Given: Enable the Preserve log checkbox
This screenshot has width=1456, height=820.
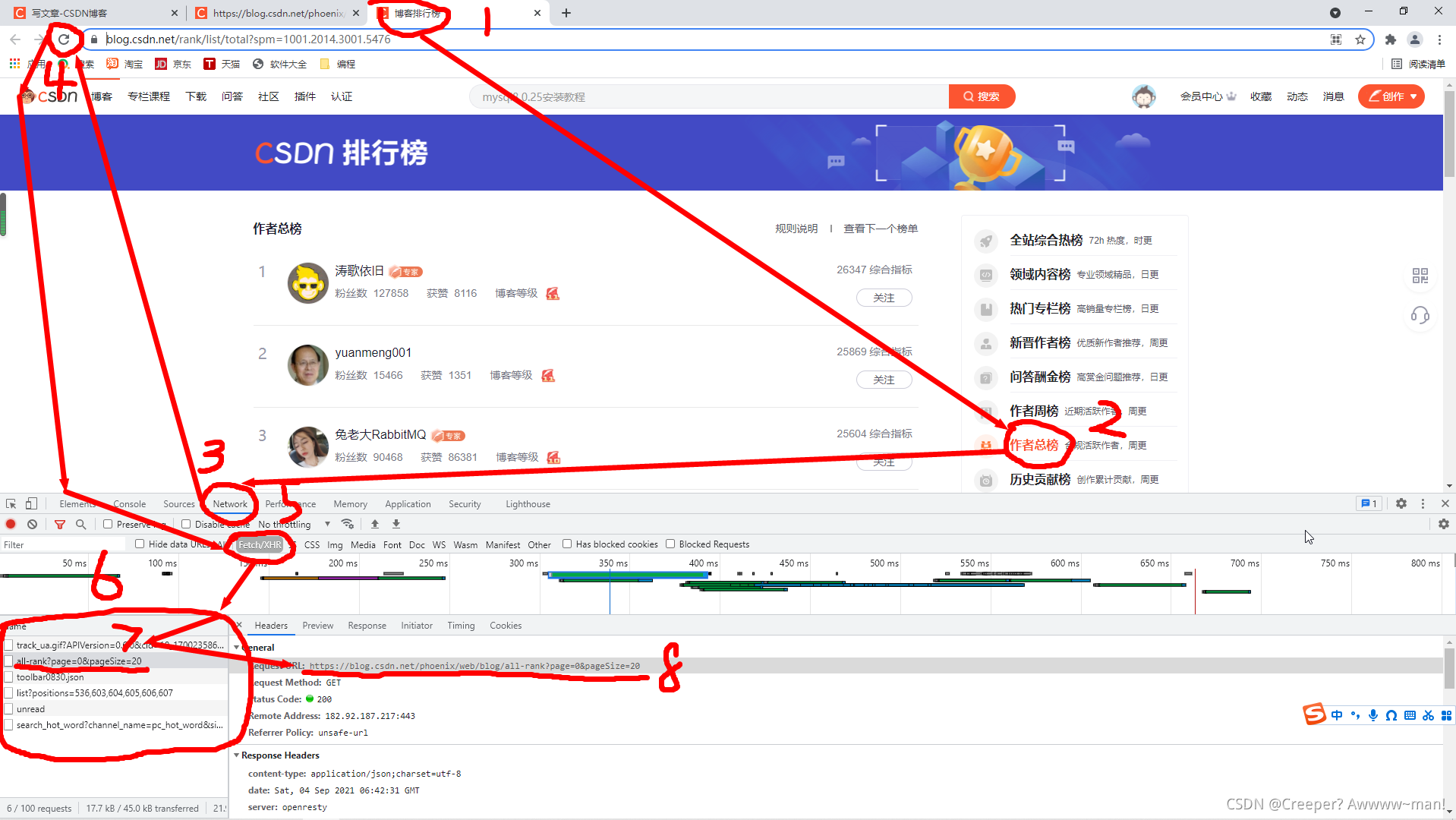Looking at the screenshot, I should tap(108, 524).
